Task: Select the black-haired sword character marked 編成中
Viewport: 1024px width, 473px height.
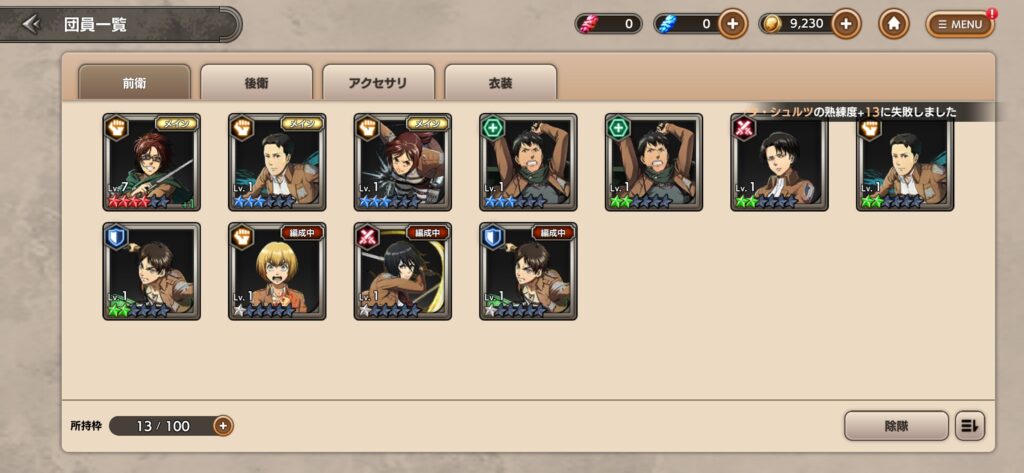Action: tap(402, 271)
